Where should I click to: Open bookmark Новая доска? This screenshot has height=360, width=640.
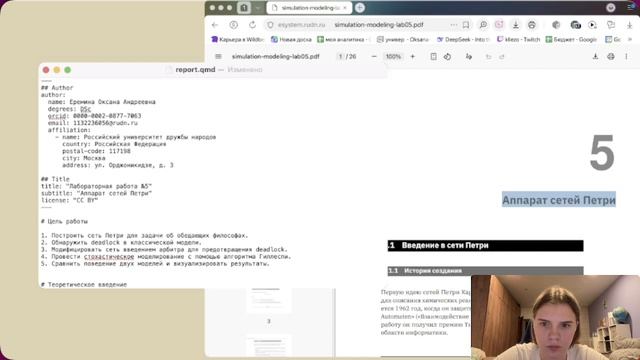click(x=291, y=40)
